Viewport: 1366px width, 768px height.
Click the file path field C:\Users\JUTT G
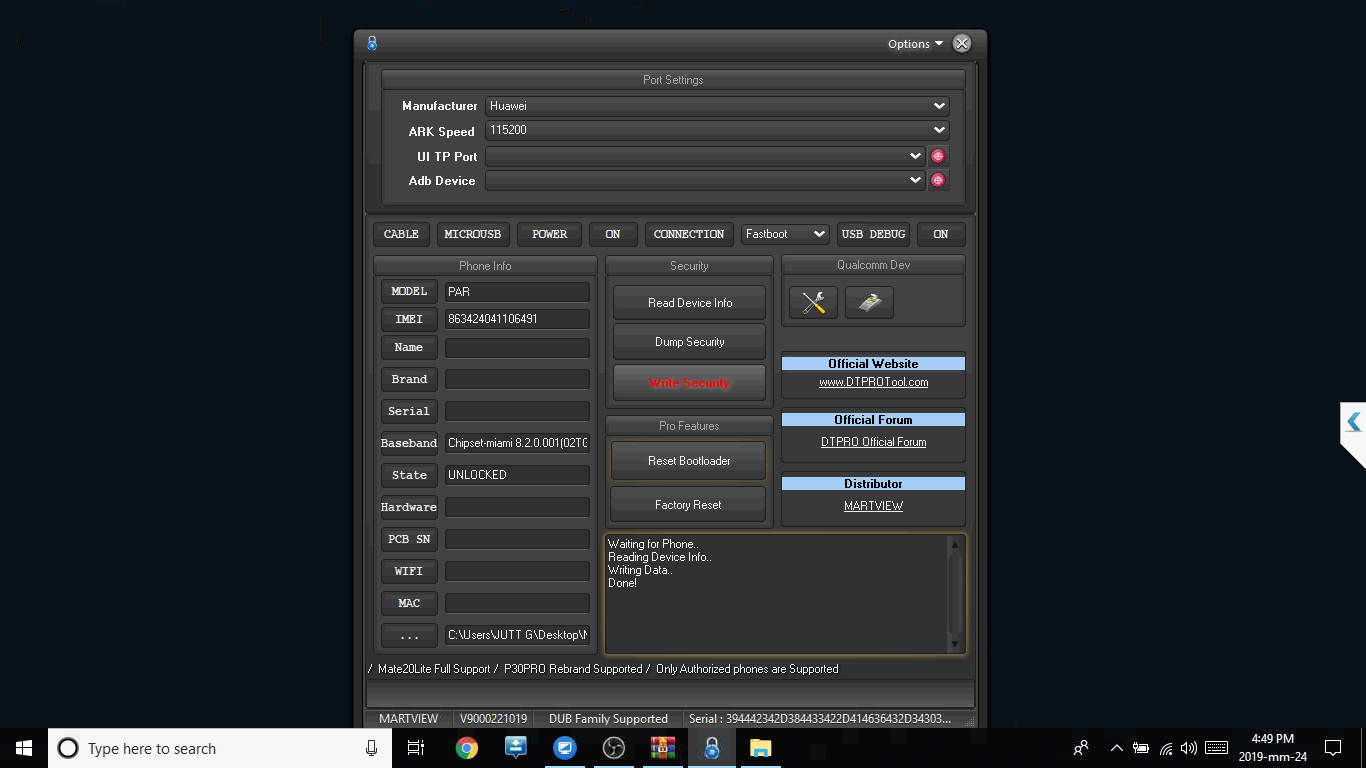point(517,635)
